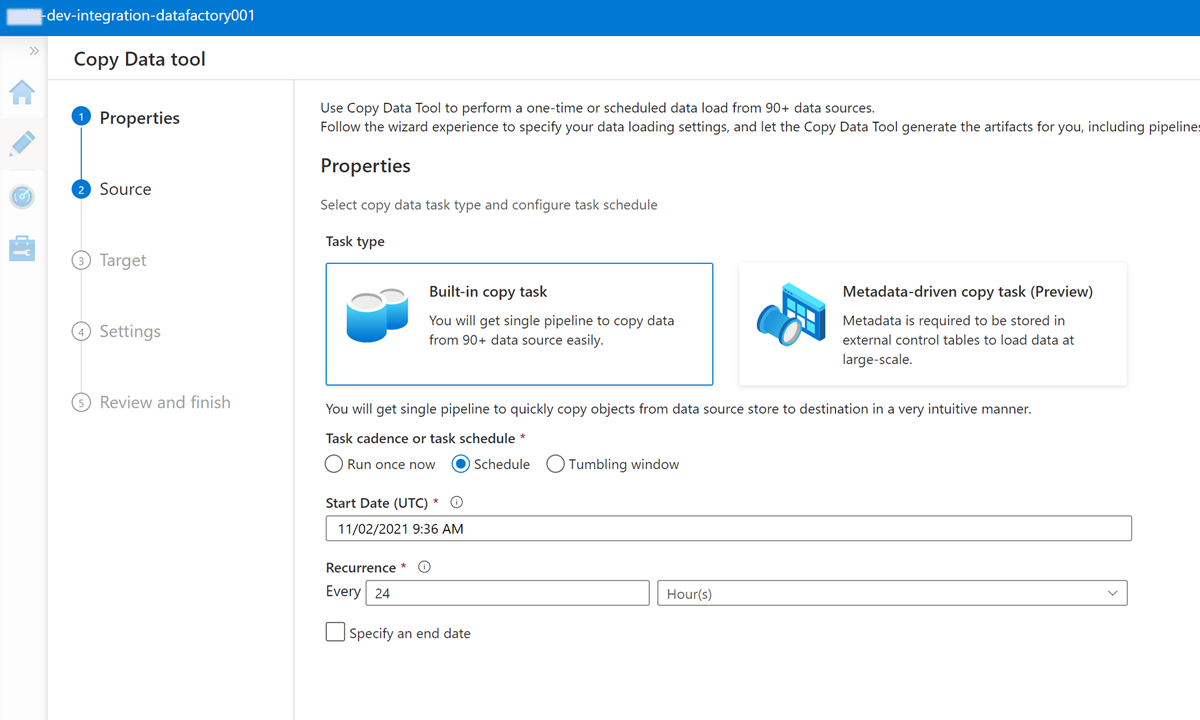Open the Author pencil icon
This screenshot has height=720, width=1200.
22,144
